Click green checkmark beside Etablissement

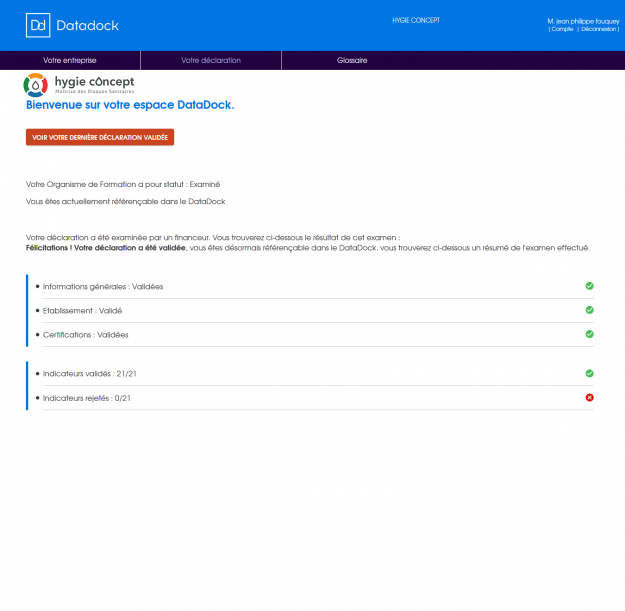point(589,310)
